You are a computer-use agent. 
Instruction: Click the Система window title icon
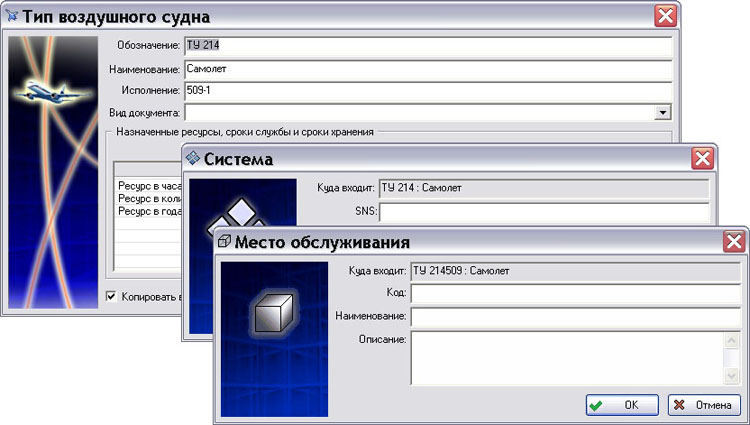pyautogui.click(x=193, y=158)
